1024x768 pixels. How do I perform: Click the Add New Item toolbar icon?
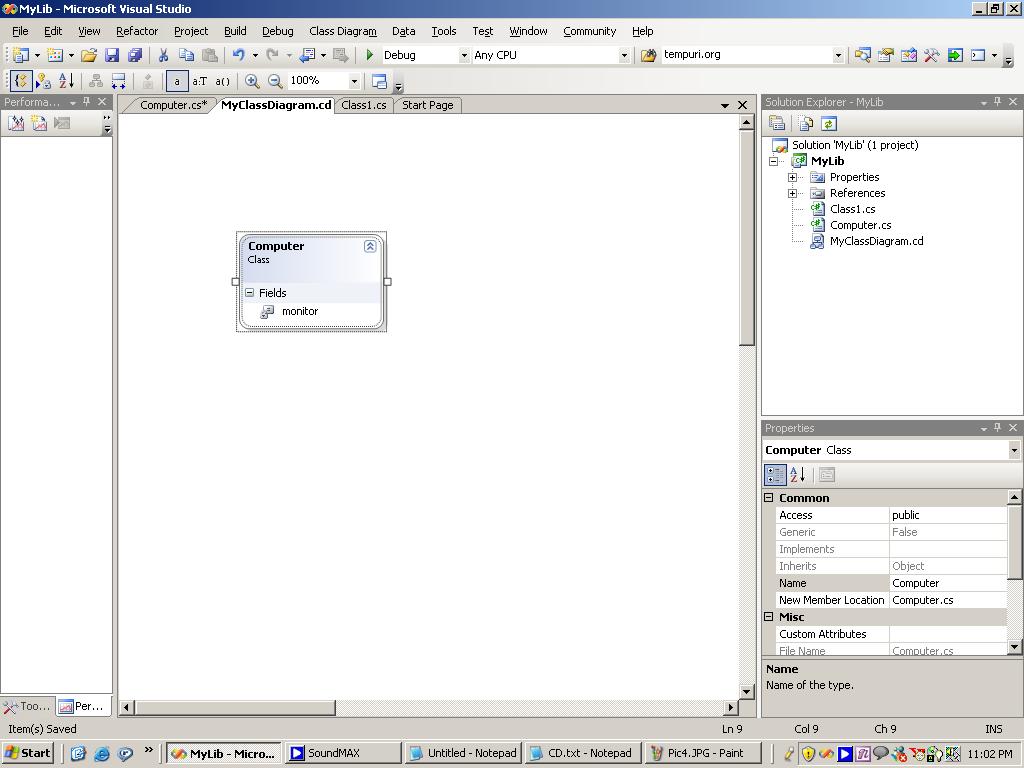point(55,56)
